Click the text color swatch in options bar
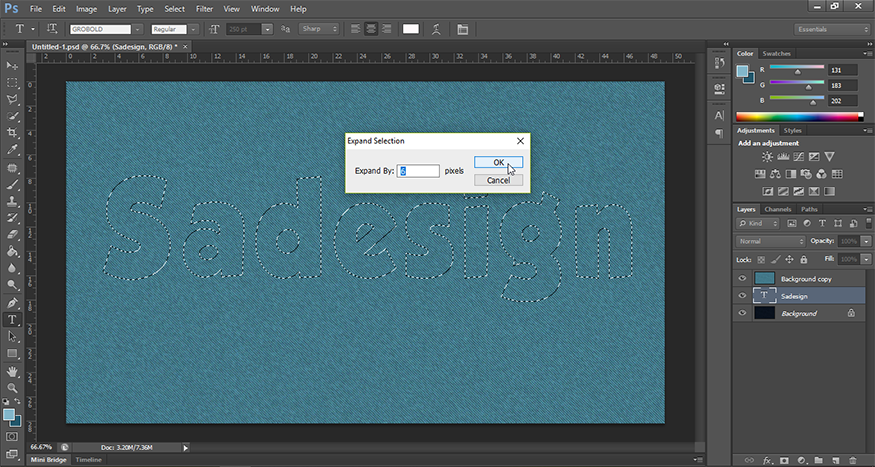This screenshot has width=875, height=467. 411,29
